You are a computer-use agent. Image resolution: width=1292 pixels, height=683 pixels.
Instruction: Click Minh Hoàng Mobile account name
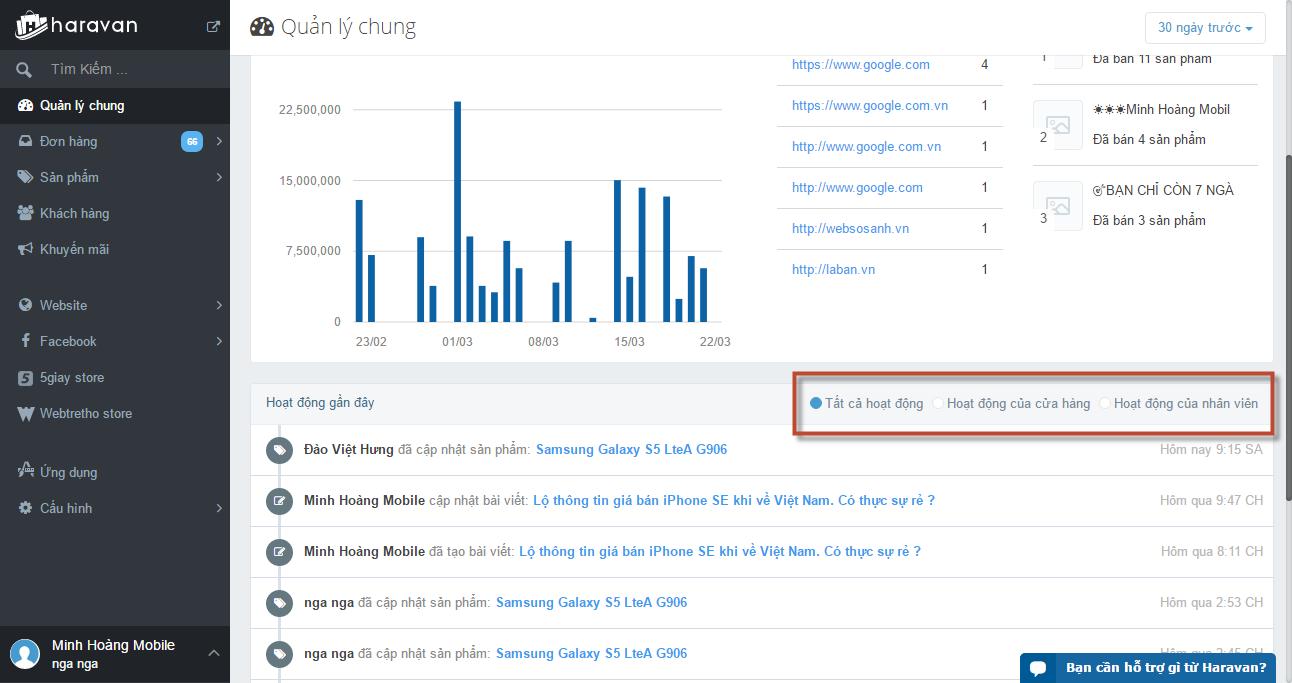point(113,645)
